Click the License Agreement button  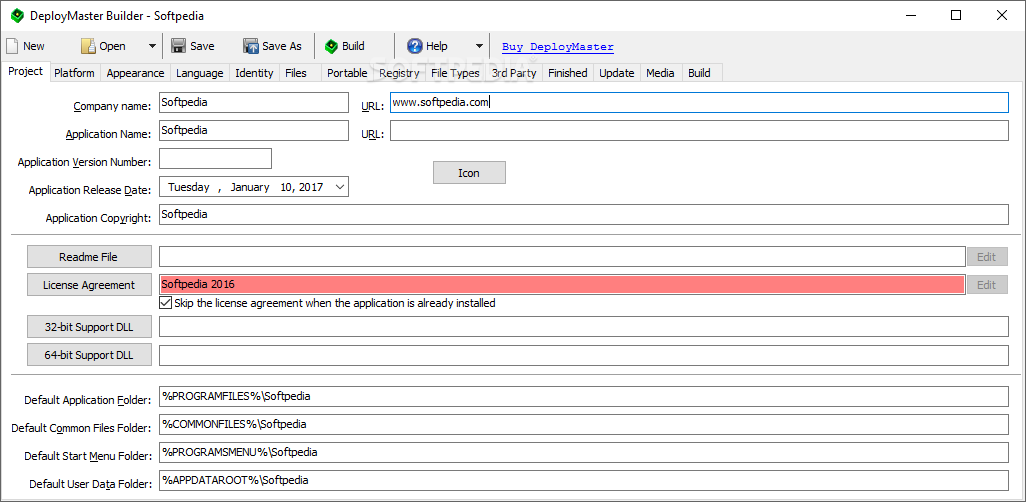(89, 285)
